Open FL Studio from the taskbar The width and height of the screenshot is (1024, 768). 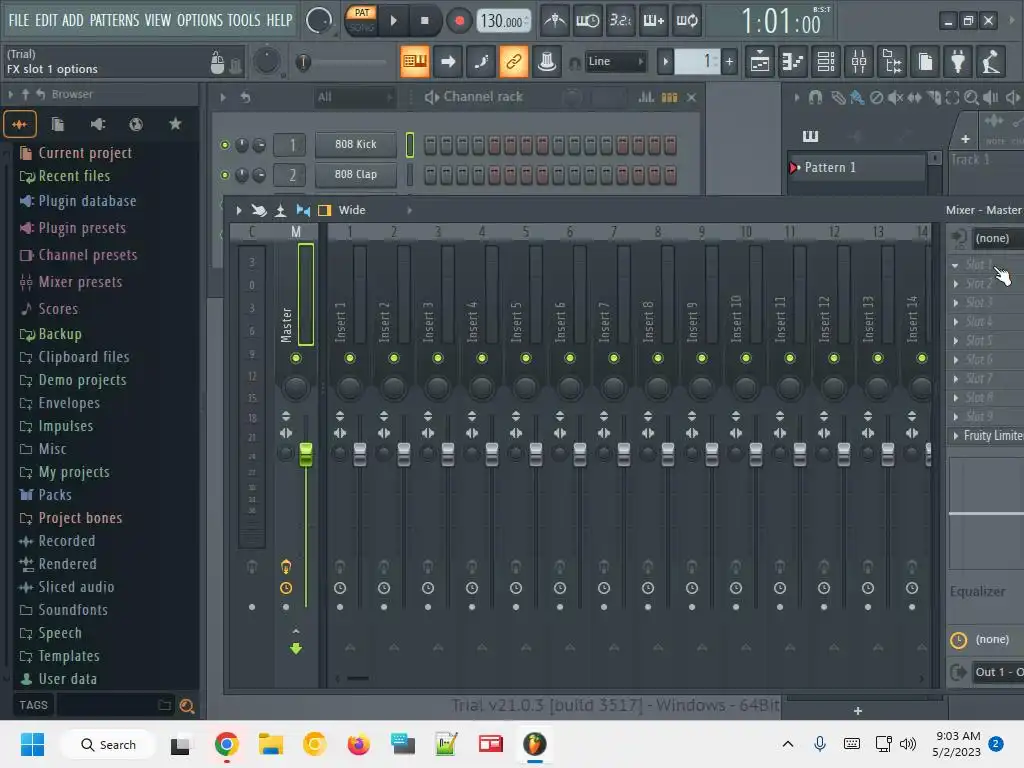534,744
